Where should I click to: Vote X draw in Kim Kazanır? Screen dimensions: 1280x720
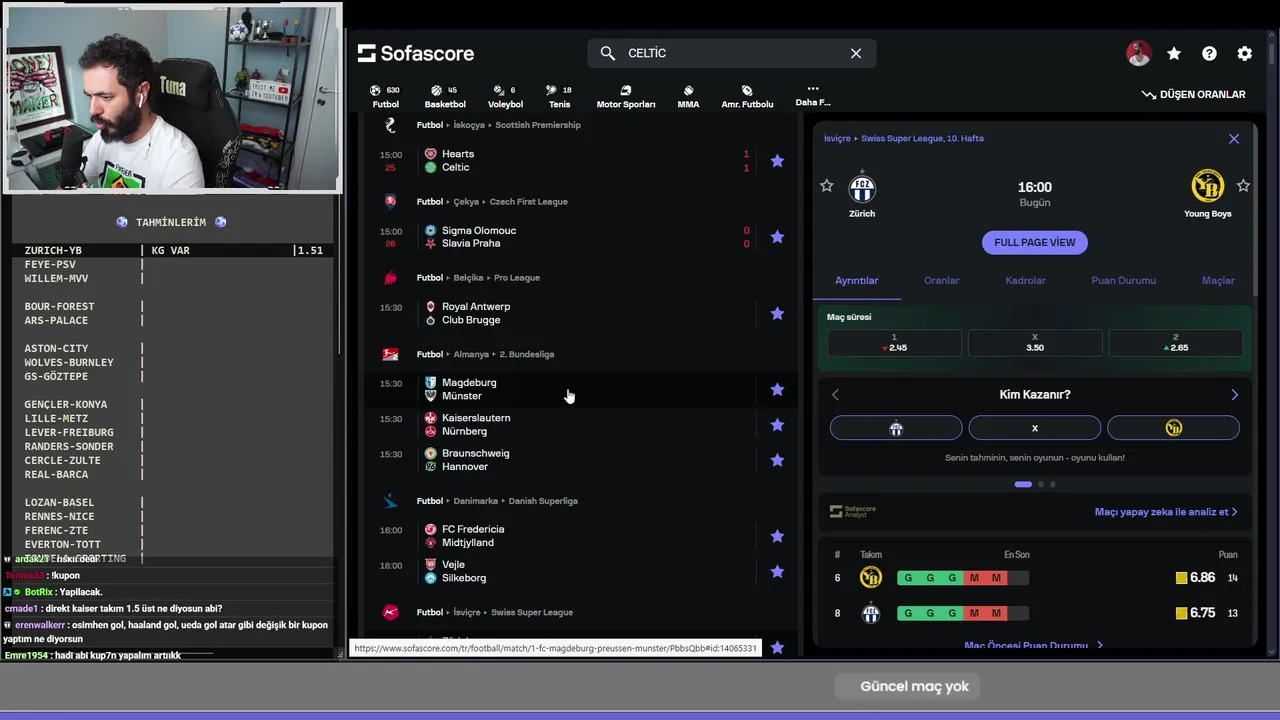point(1035,428)
